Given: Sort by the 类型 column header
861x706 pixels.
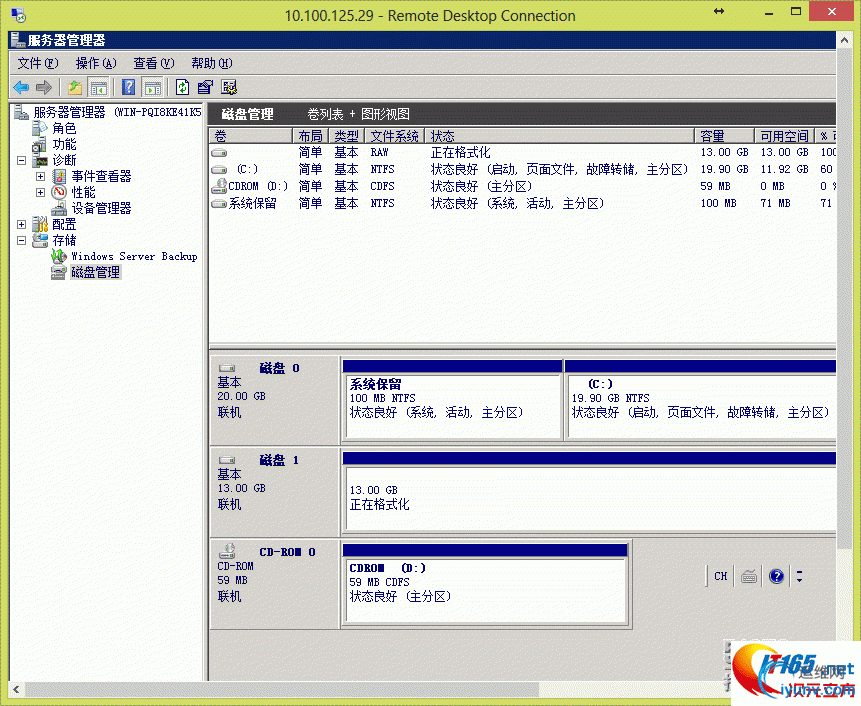Looking at the screenshot, I should point(346,136).
